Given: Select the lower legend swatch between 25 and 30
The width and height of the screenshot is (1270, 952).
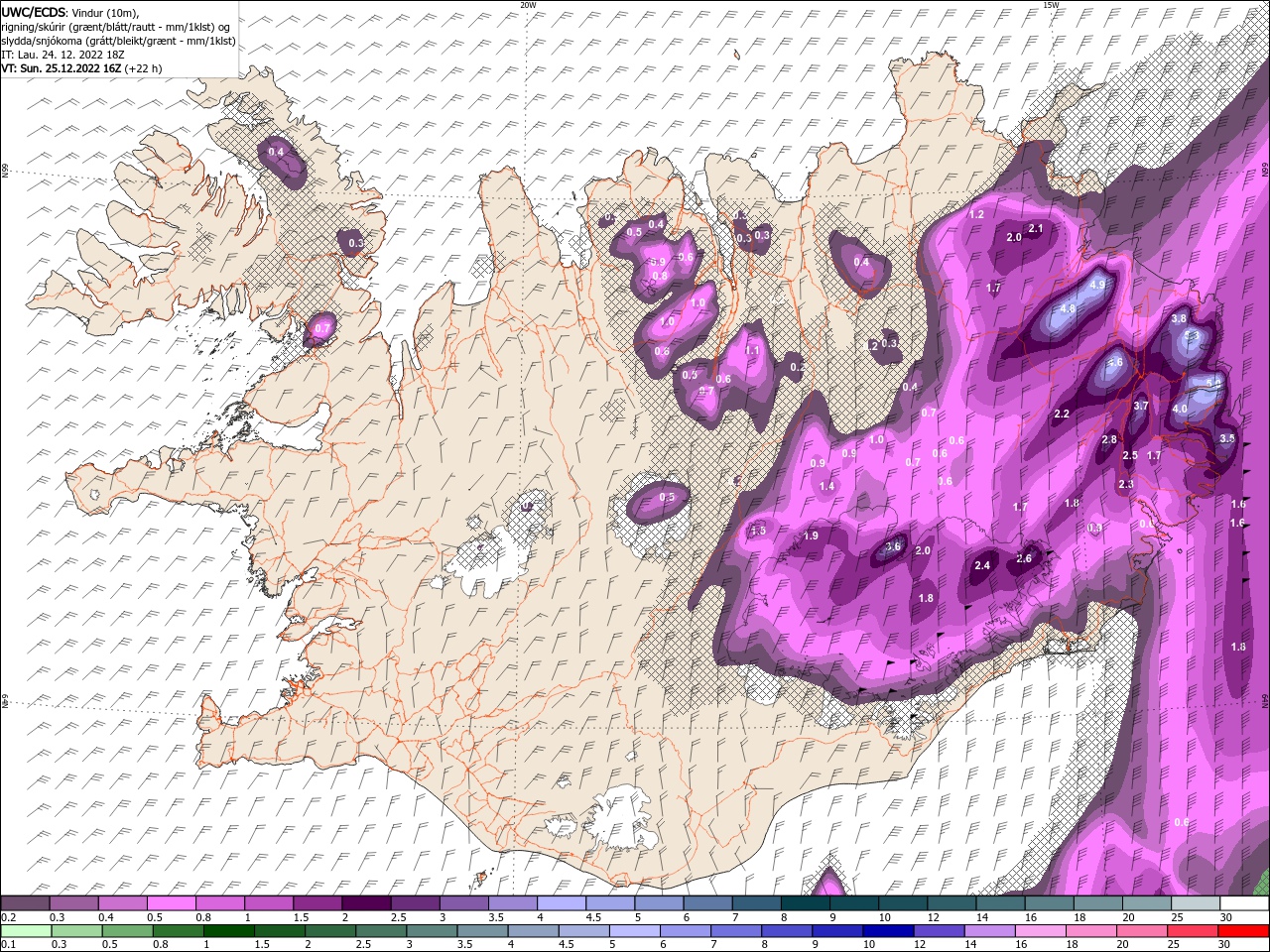Looking at the screenshot, I should click(1194, 931).
